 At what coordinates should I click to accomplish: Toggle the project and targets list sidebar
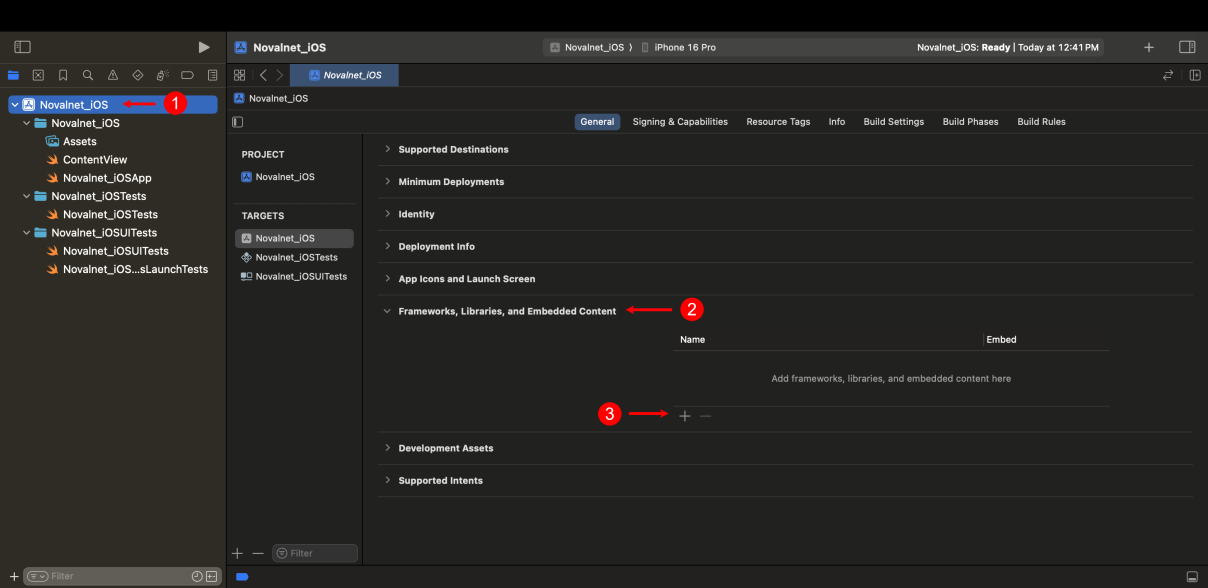[x=237, y=122]
